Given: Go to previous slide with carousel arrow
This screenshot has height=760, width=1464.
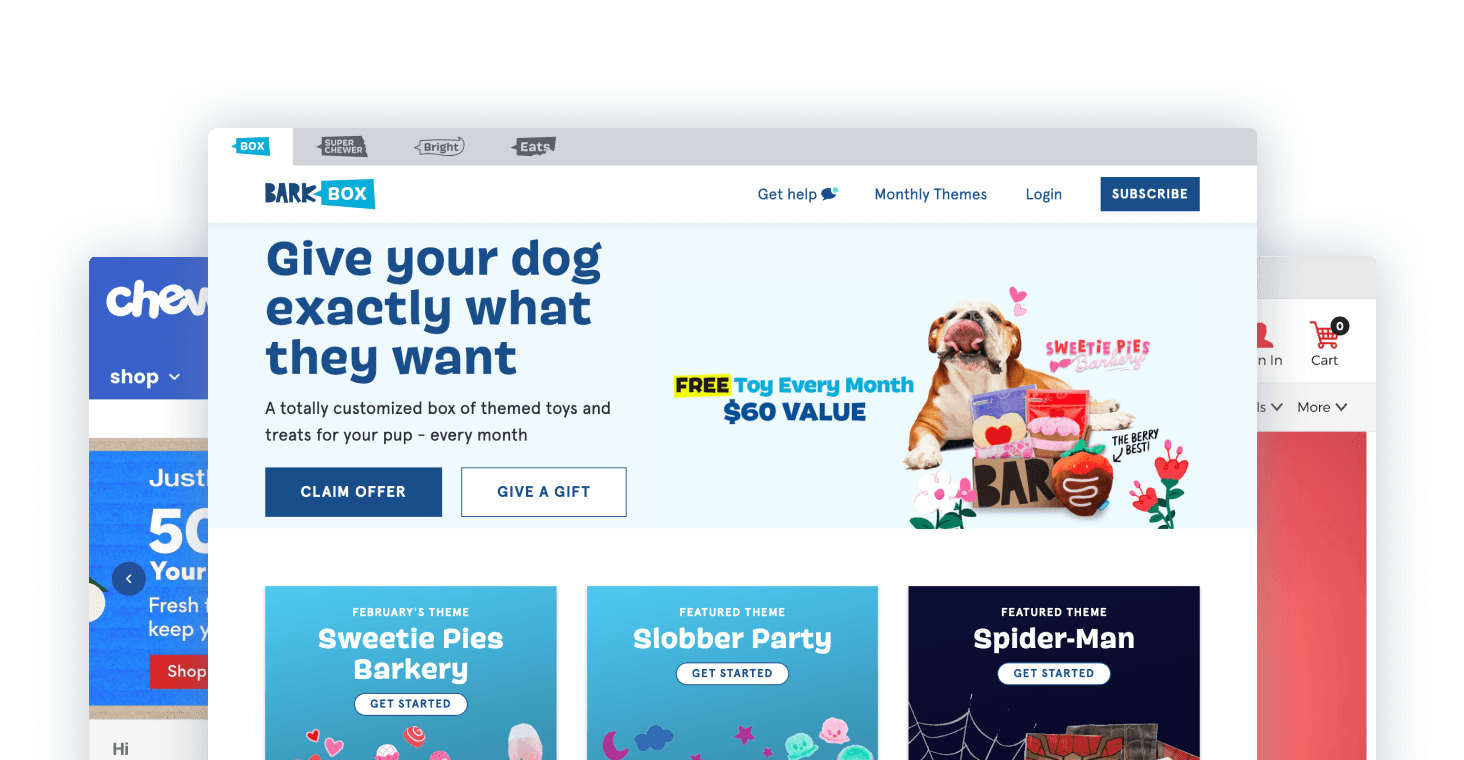Looking at the screenshot, I should tap(128, 579).
